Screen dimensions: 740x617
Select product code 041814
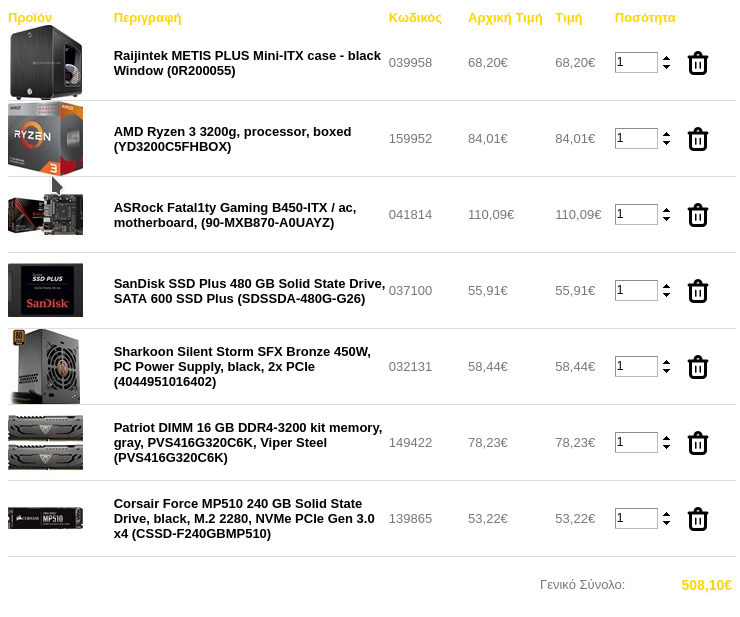coord(410,215)
